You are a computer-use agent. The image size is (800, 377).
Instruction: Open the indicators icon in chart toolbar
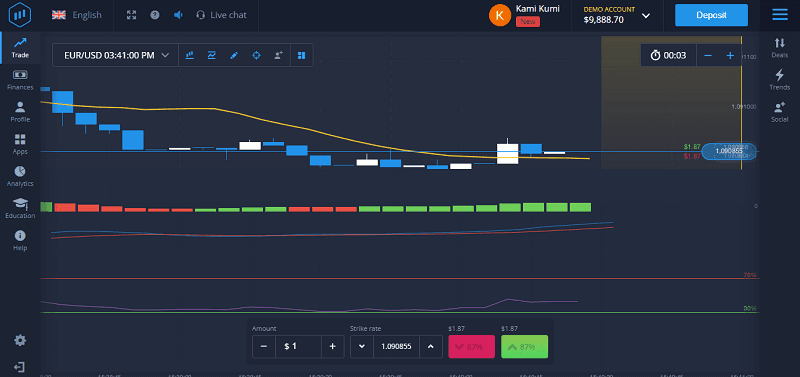coord(212,55)
